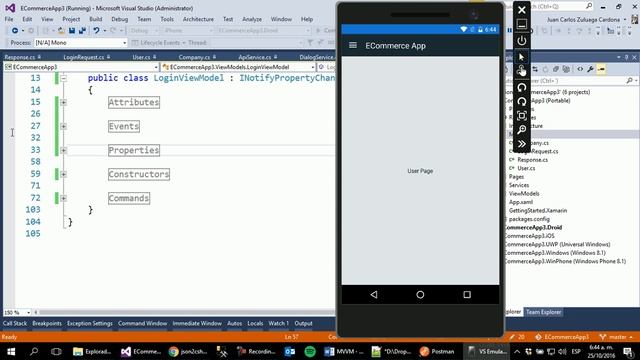The image size is (640, 360).
Task: Open the Undo history dropdown arrow
Action: 104,31
